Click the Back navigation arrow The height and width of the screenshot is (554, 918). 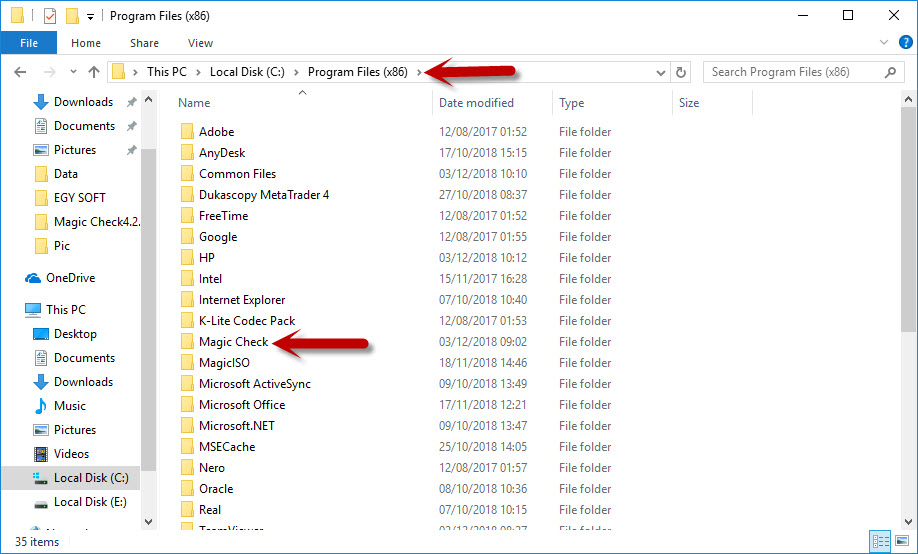(20, 72)
